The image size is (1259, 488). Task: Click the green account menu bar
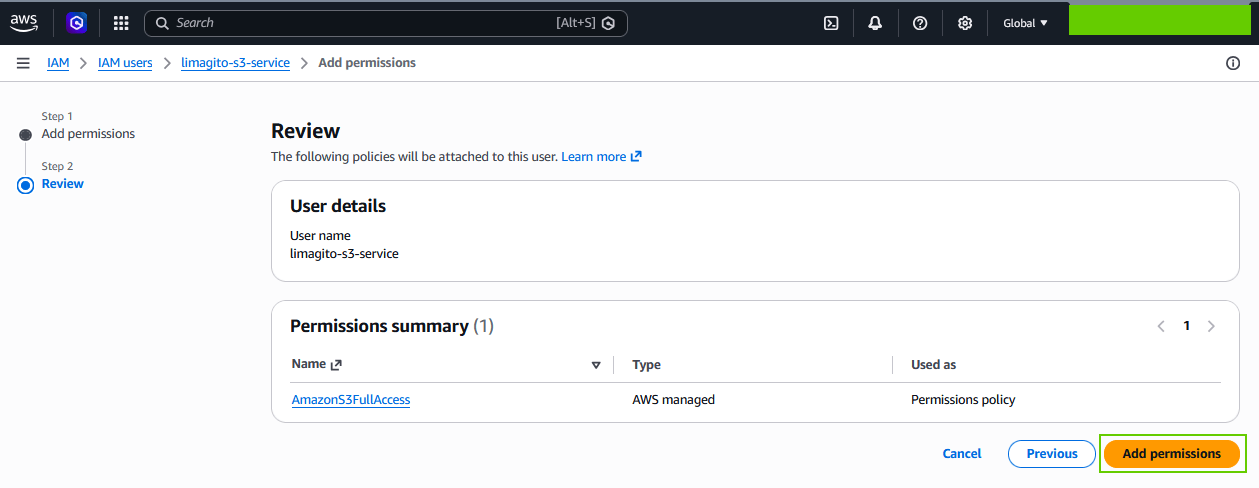[x=1159, y=19]
